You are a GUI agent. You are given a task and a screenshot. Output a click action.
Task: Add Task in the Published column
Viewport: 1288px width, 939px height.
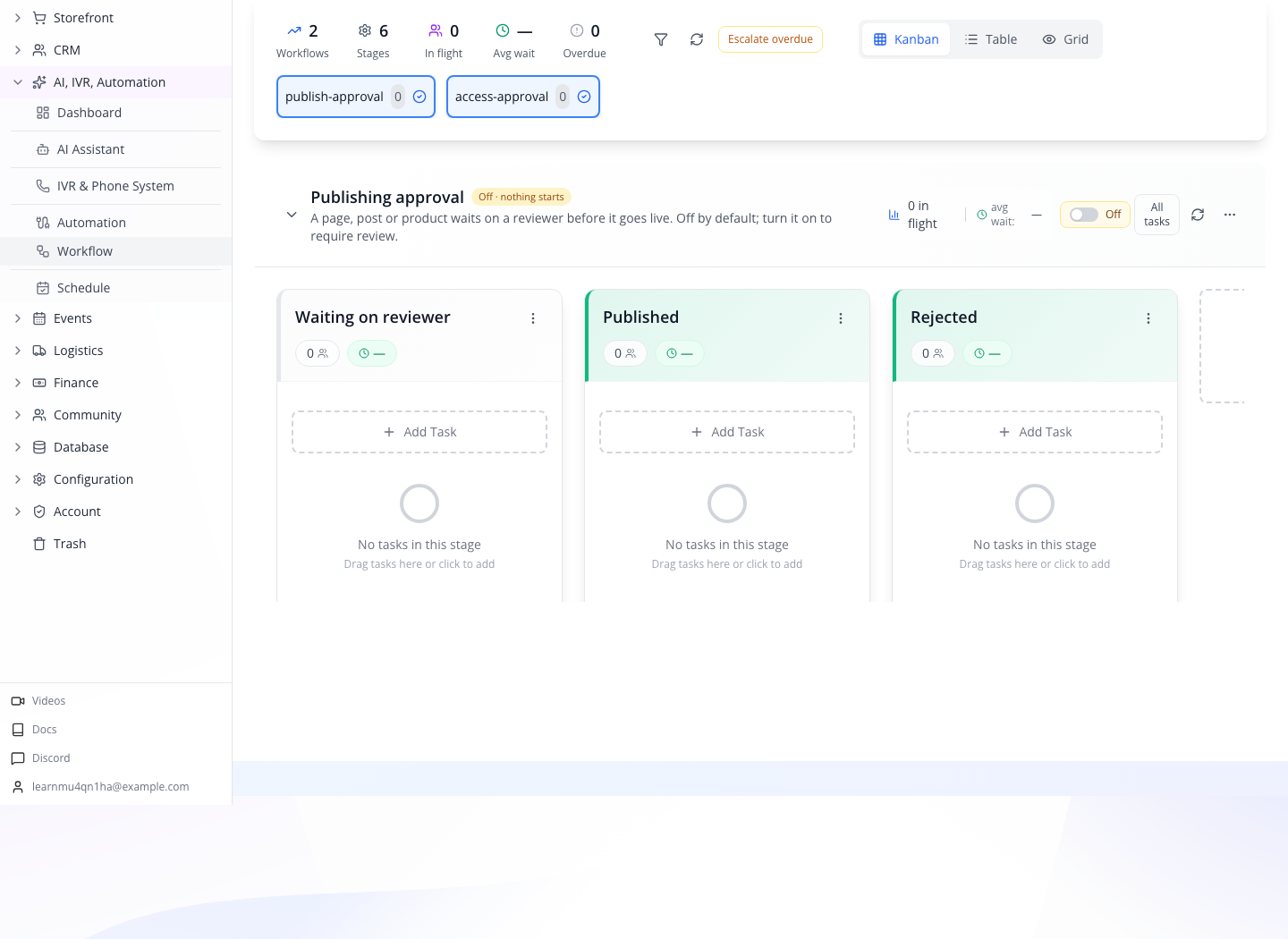pyautogui.click(x=727, y=432)
